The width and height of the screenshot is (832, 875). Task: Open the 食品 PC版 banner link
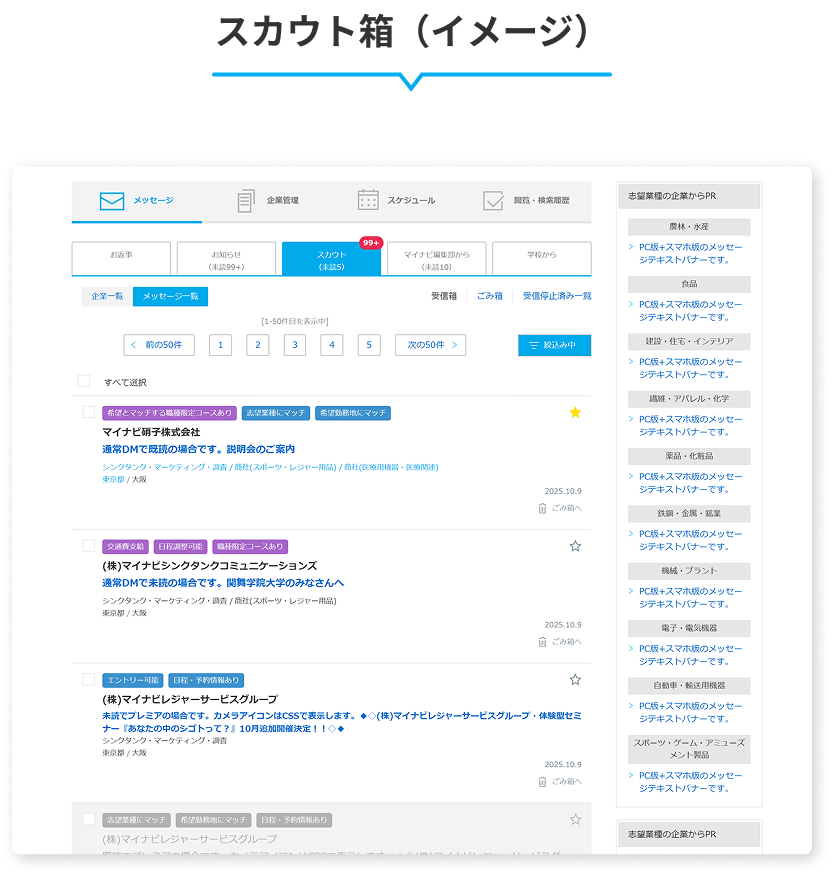tap(690, 311)
